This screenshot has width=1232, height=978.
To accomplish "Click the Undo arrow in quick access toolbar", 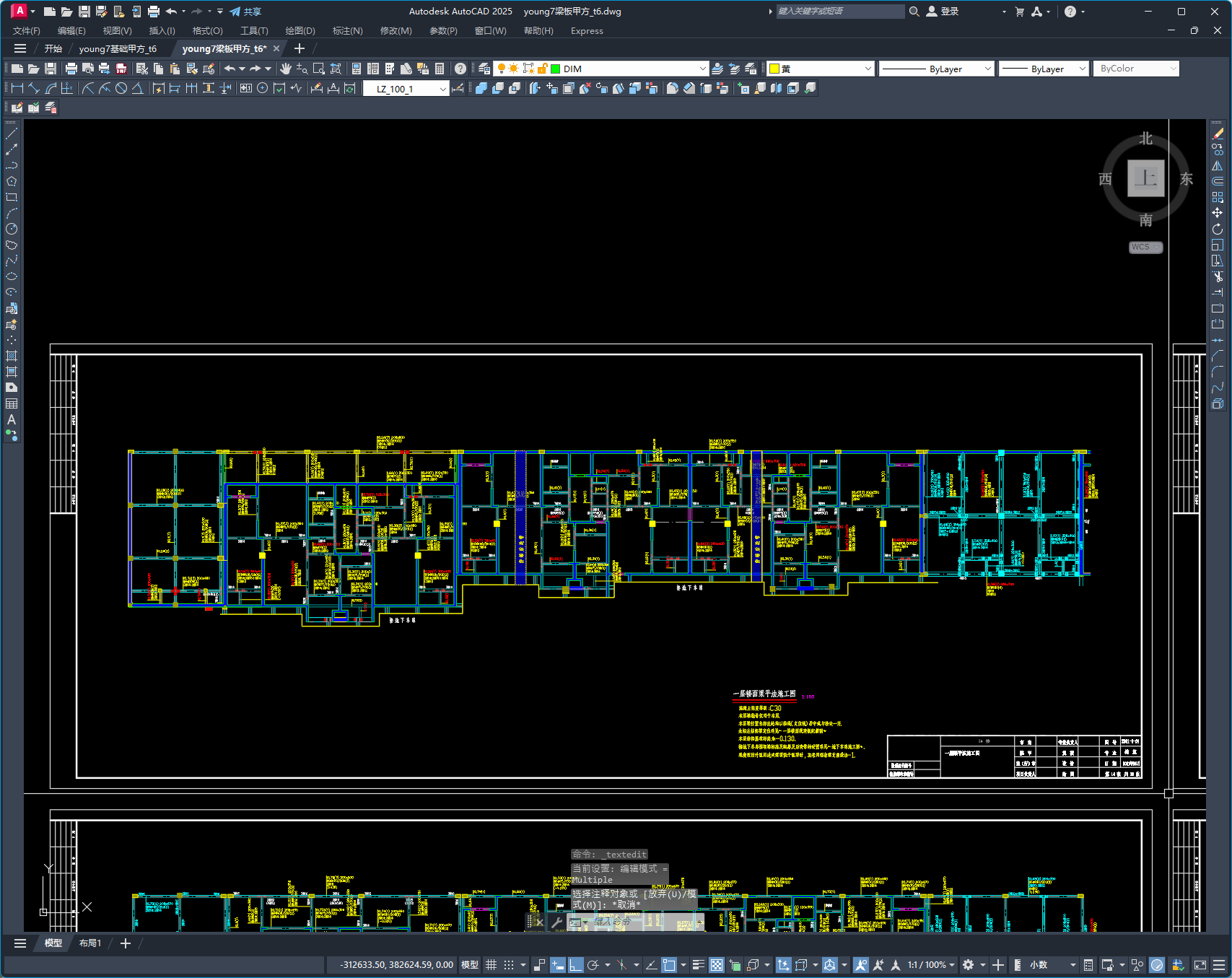I will 171,12.
